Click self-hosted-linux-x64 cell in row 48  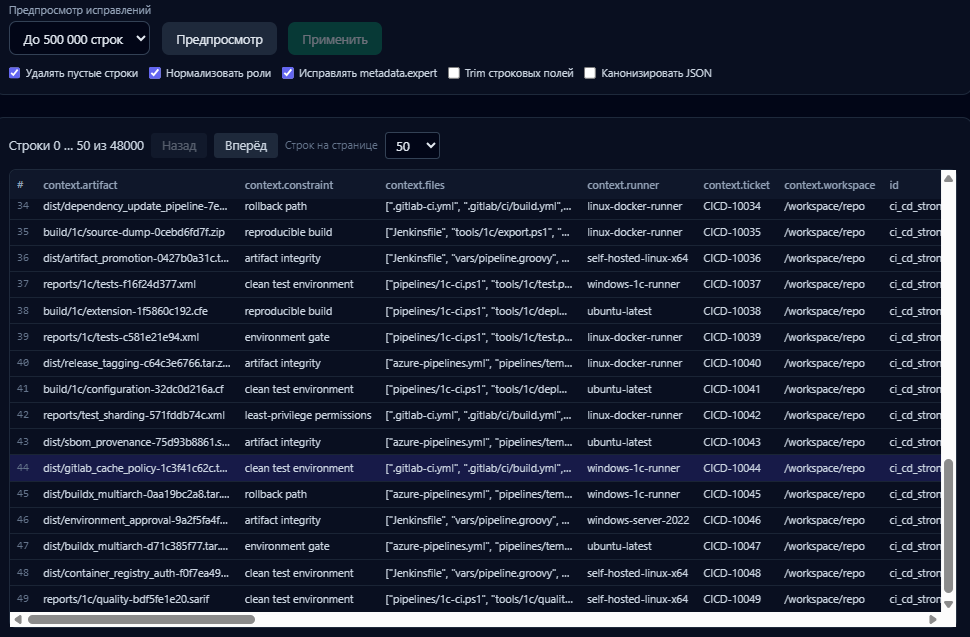(637, 573)
